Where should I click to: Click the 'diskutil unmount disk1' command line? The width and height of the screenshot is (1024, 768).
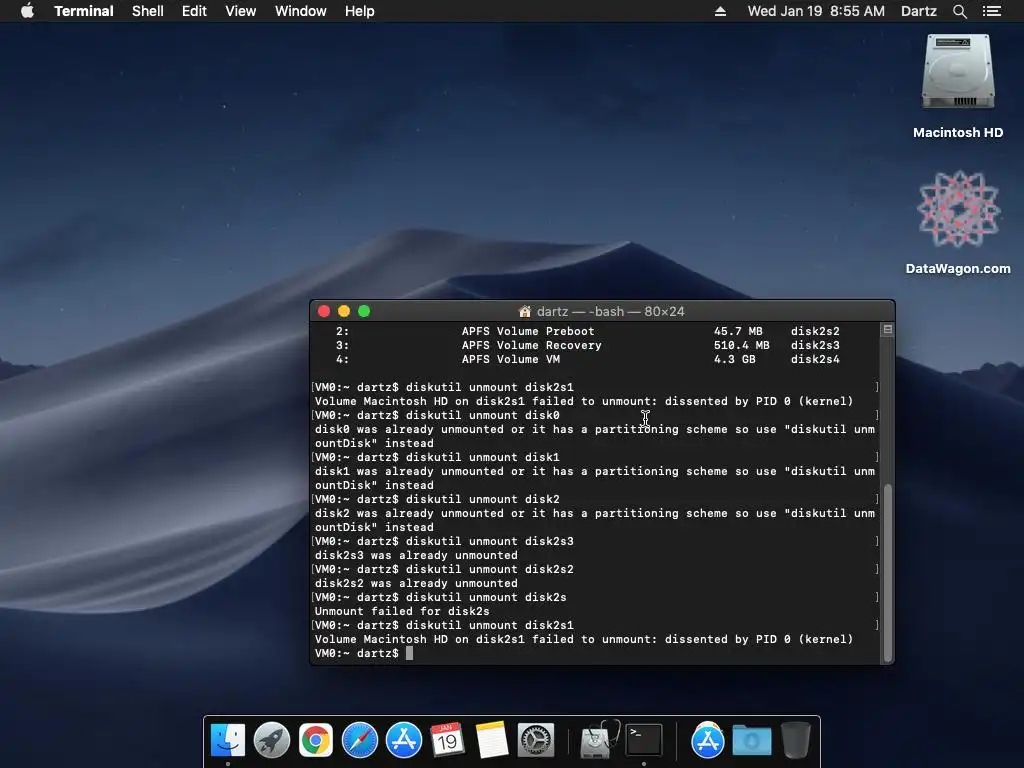(x=483, y=457)
